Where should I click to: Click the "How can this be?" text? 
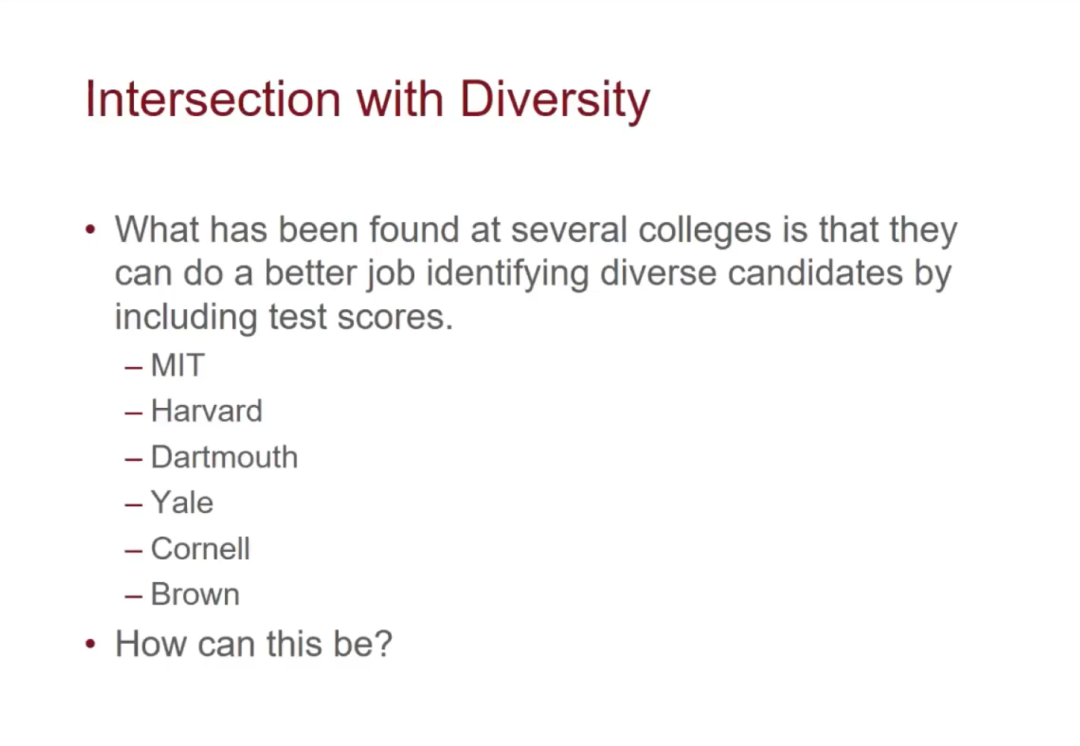pyautogui.click(x=253, y=644)
